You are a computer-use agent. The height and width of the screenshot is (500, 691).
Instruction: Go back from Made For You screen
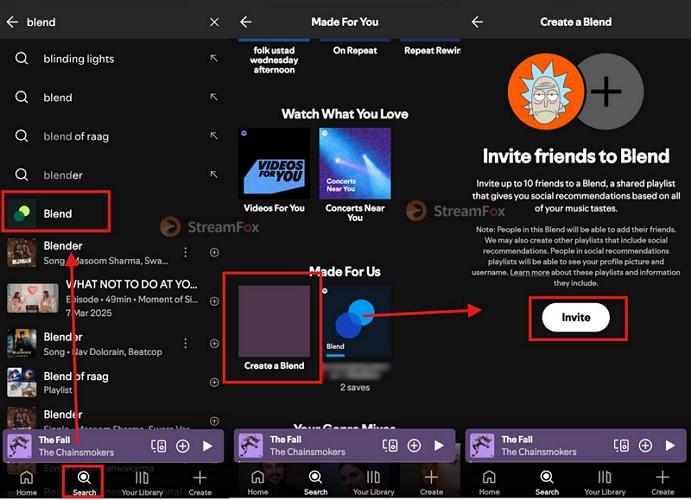click(246, 22)
